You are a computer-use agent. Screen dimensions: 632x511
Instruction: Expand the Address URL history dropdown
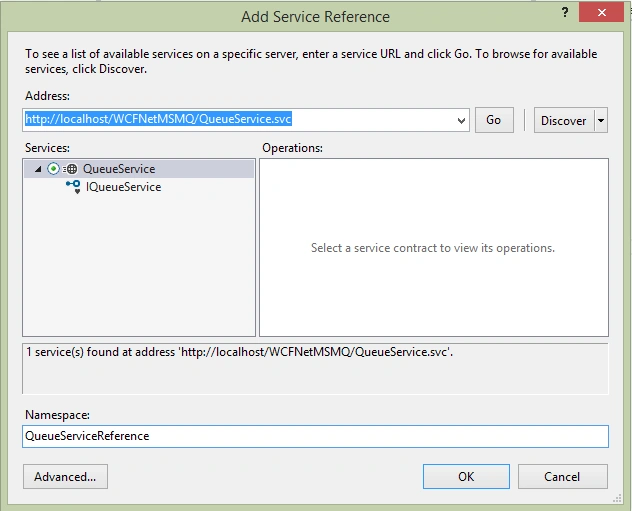coord(462,120)
